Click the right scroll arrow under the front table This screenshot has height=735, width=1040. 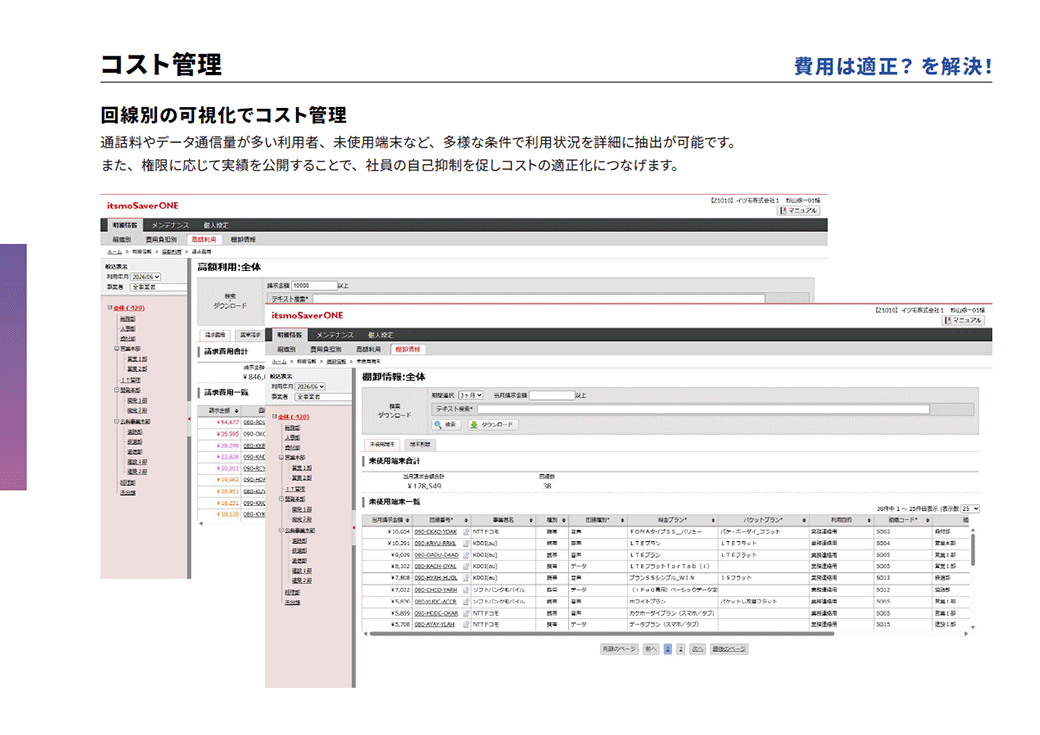(966, 634)
